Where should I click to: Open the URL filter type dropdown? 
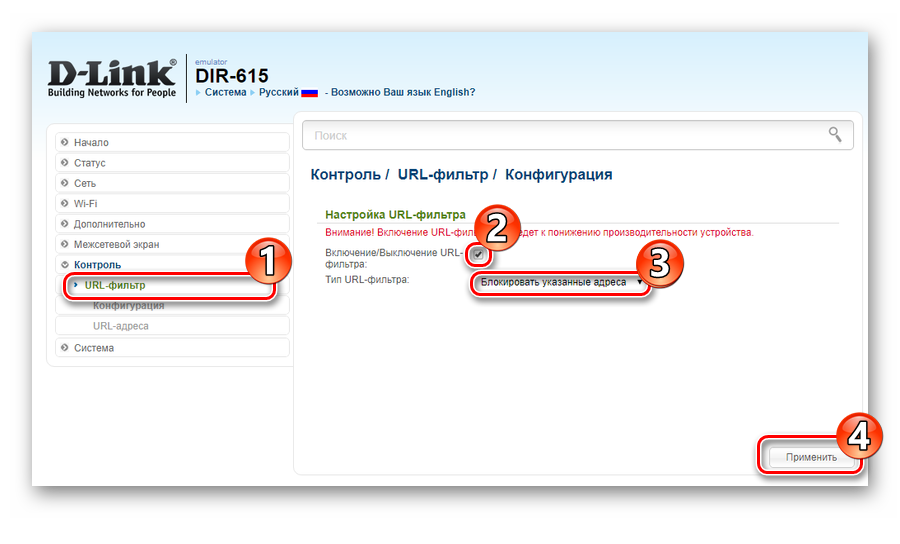click(x=560, y=282)
